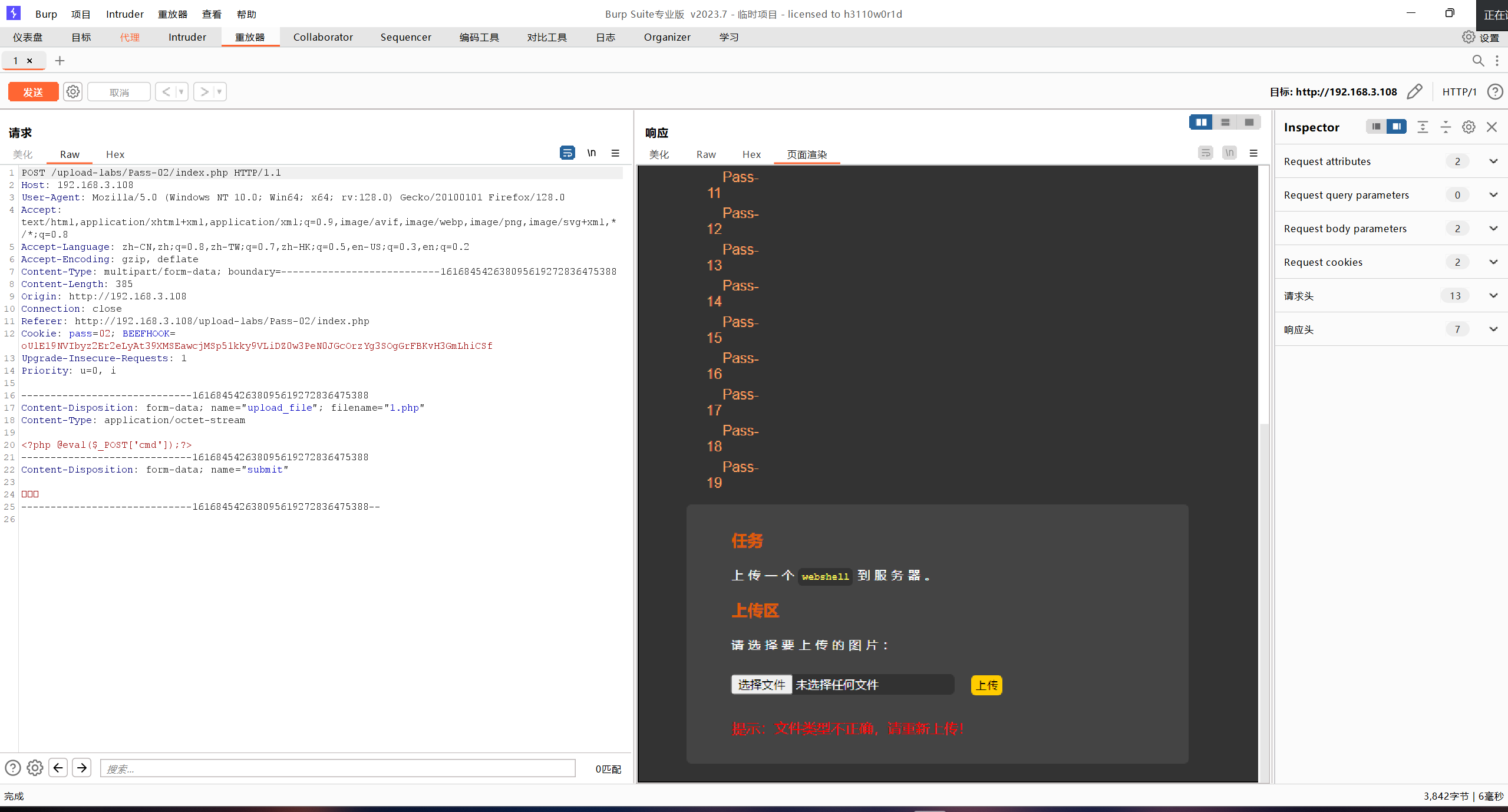The height and width of the screenshot is (812, 1508).
Task: Click the add new Repeater tab plus icon
Action: 60,61
